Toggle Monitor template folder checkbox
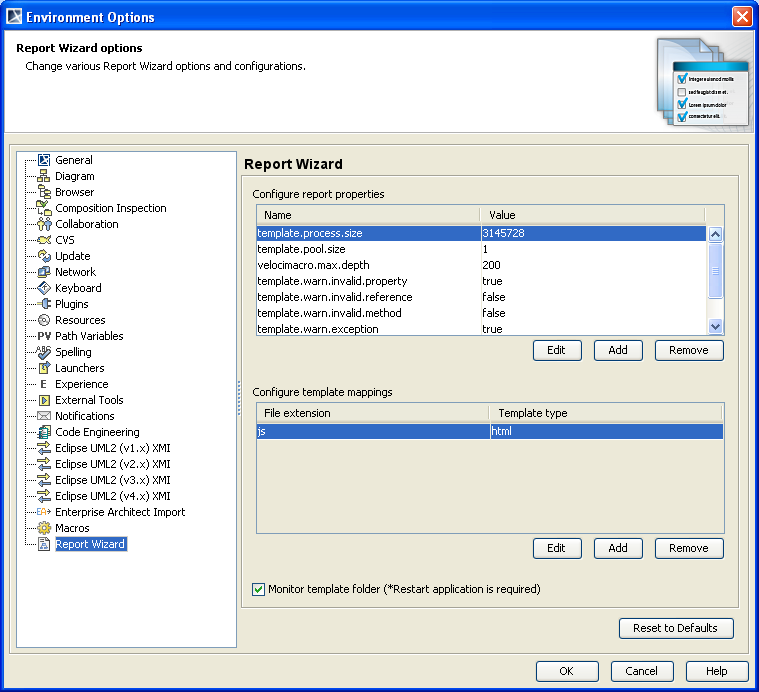This screenshot has width=759, height=692. click(x=259, y=589)
